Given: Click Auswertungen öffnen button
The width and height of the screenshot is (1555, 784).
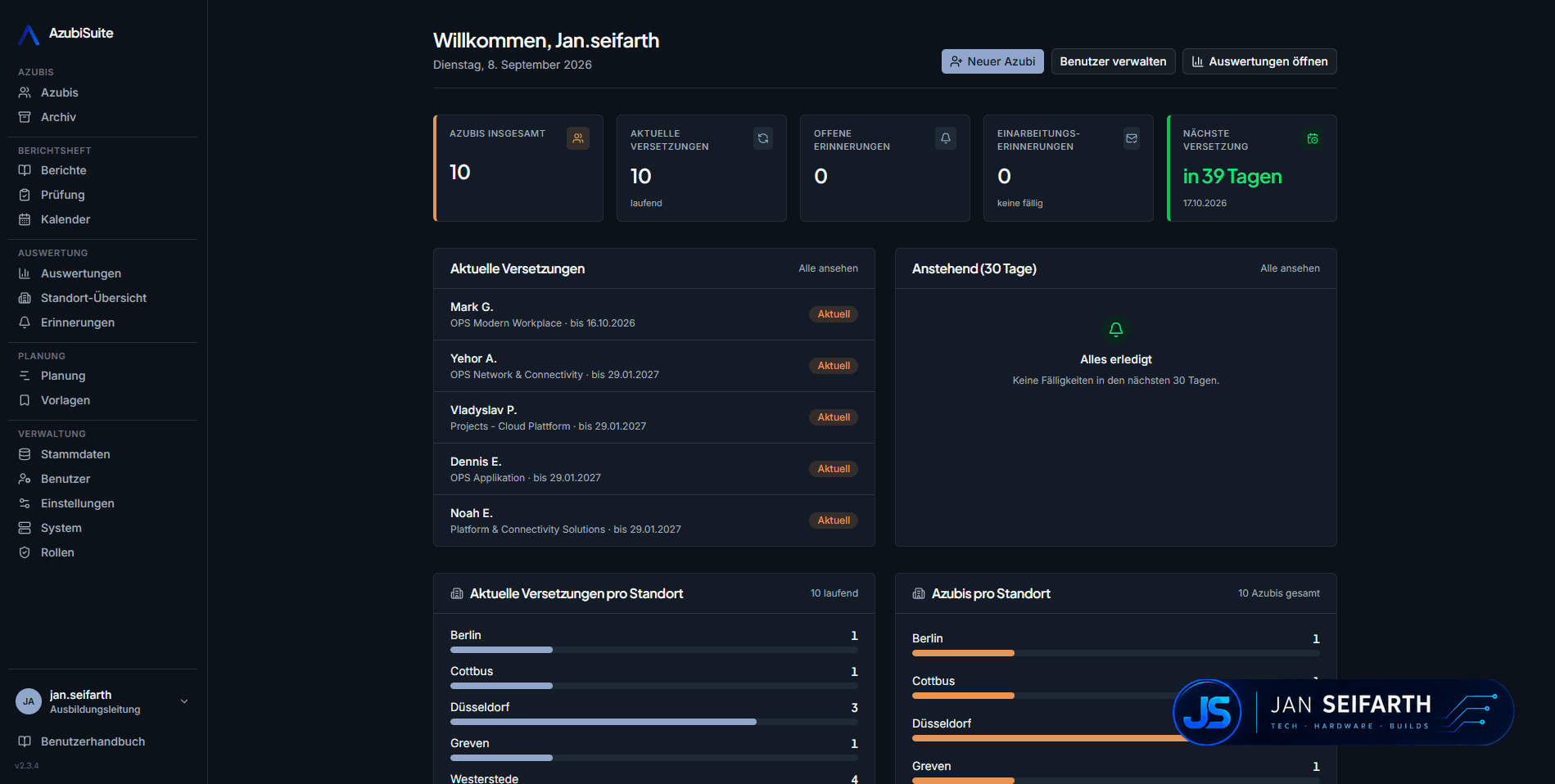Looking at the screenshot, I should 1259,61.
